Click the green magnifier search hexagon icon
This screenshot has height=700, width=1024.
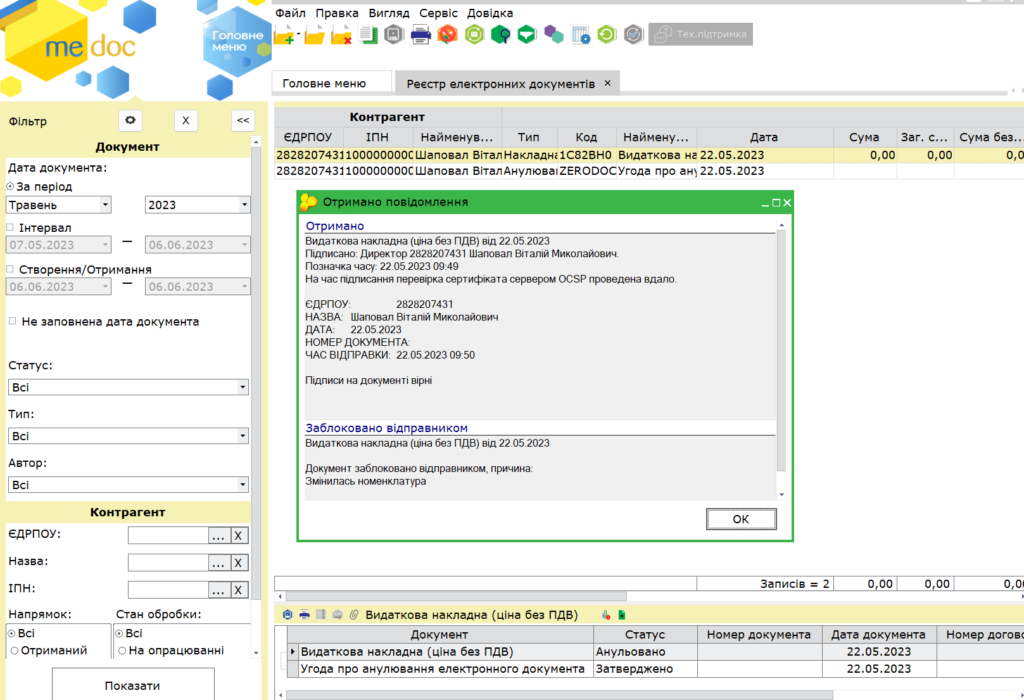(500, 36)
